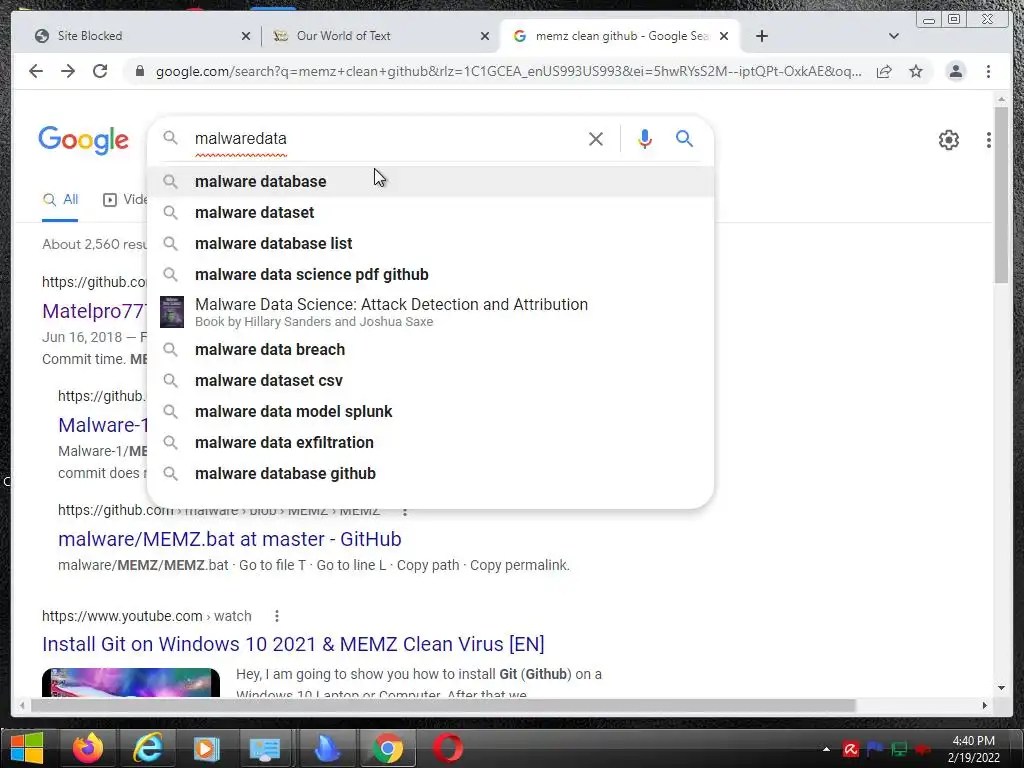The height and width of the screenshot is (768, 1024).
Task: Launch Firefox from the taskbar
Action: pyautogui.click(x=88, y=748)
